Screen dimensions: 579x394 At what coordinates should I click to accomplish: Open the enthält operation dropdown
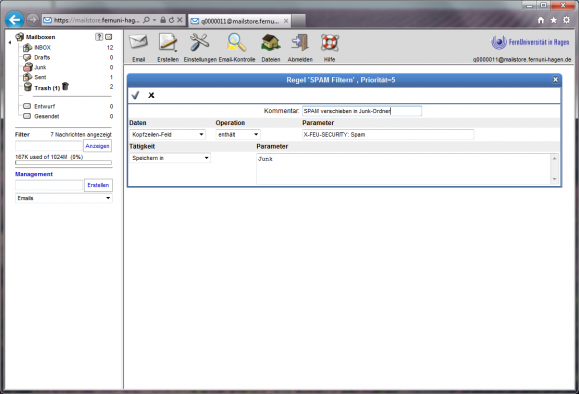tap(238, 134)
